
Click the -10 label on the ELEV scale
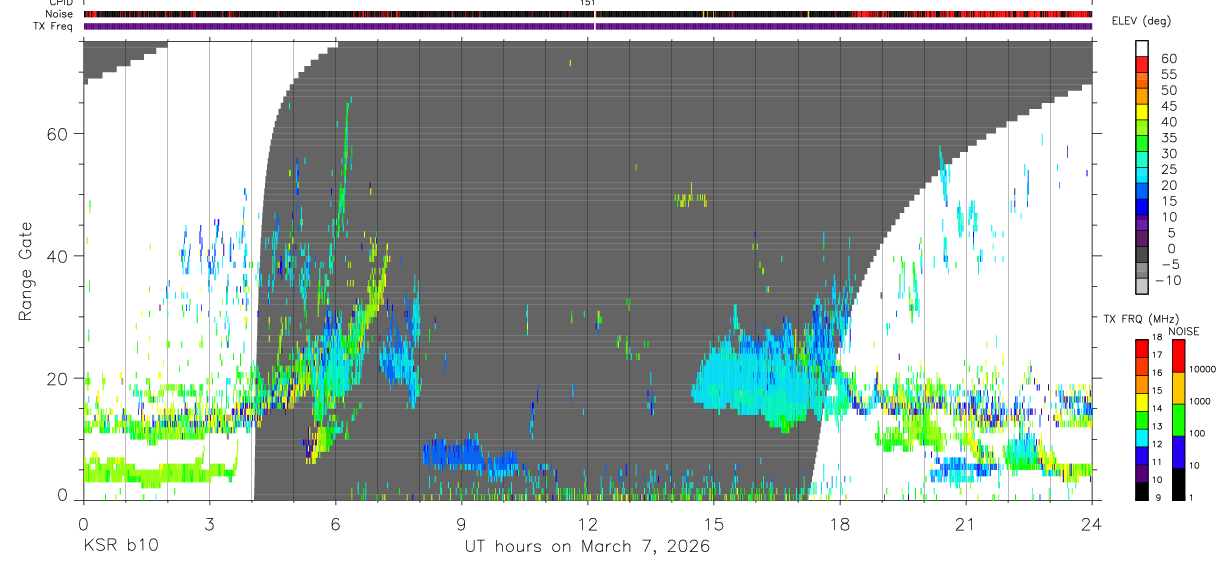[1166, 281]
